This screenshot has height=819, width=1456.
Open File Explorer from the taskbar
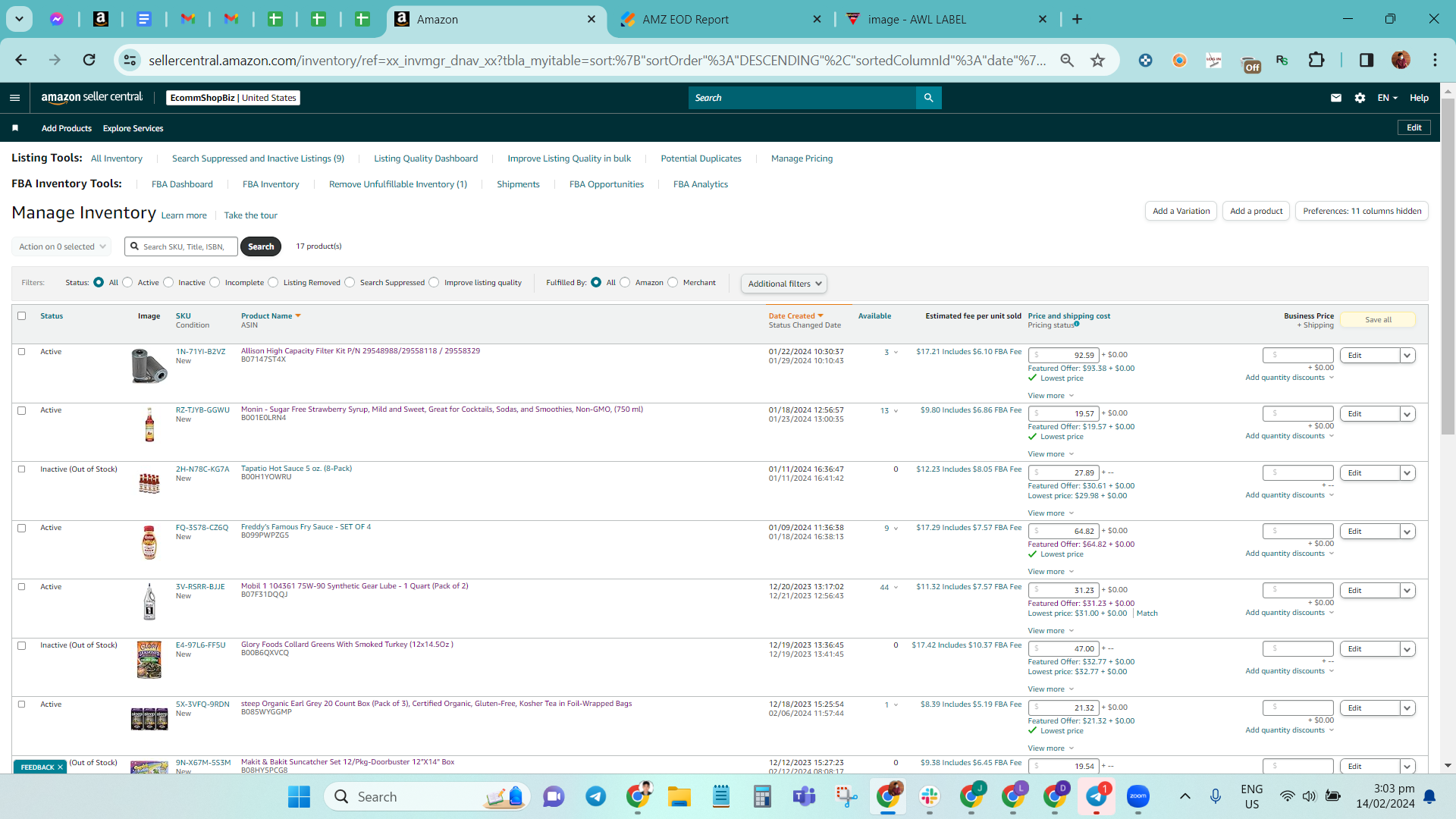click(679, 796)
